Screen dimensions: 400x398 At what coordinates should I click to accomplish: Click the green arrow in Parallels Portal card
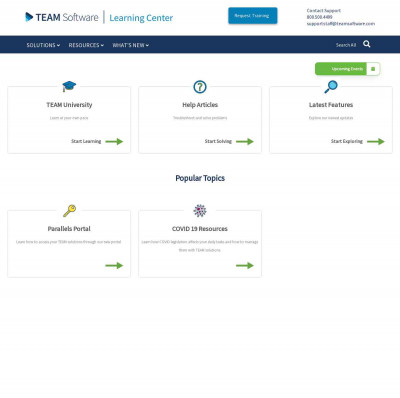114,266
